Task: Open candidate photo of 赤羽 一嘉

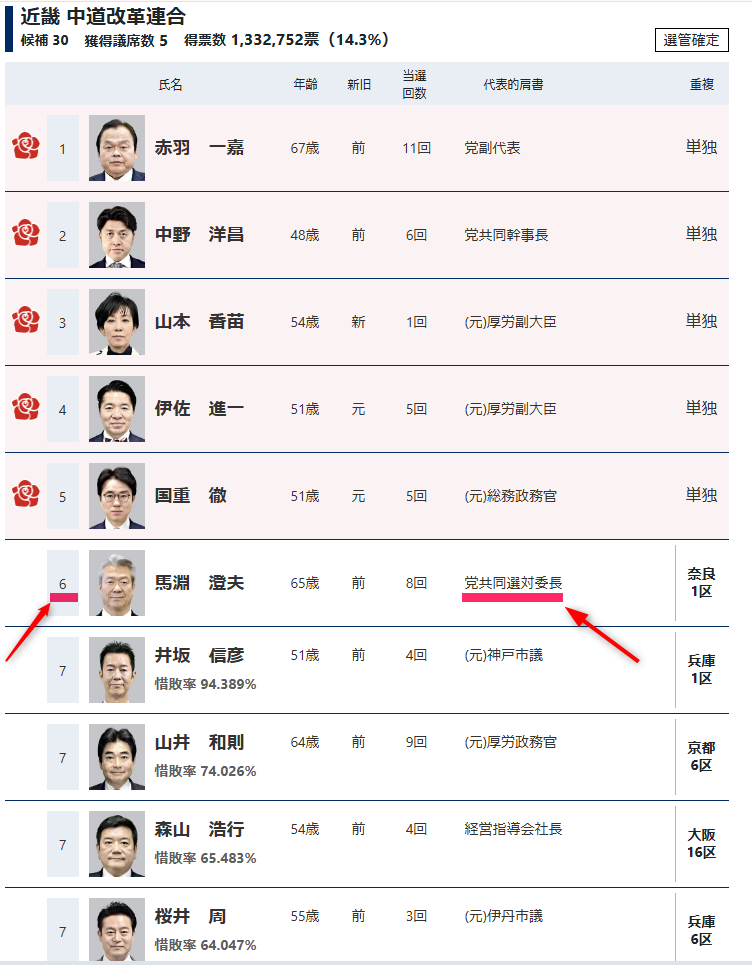Action: [x=117, y=148]
